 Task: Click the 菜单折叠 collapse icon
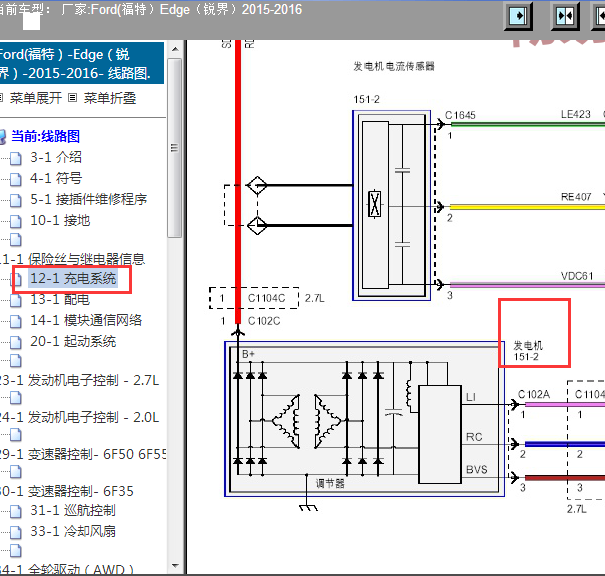coord(72,98)
